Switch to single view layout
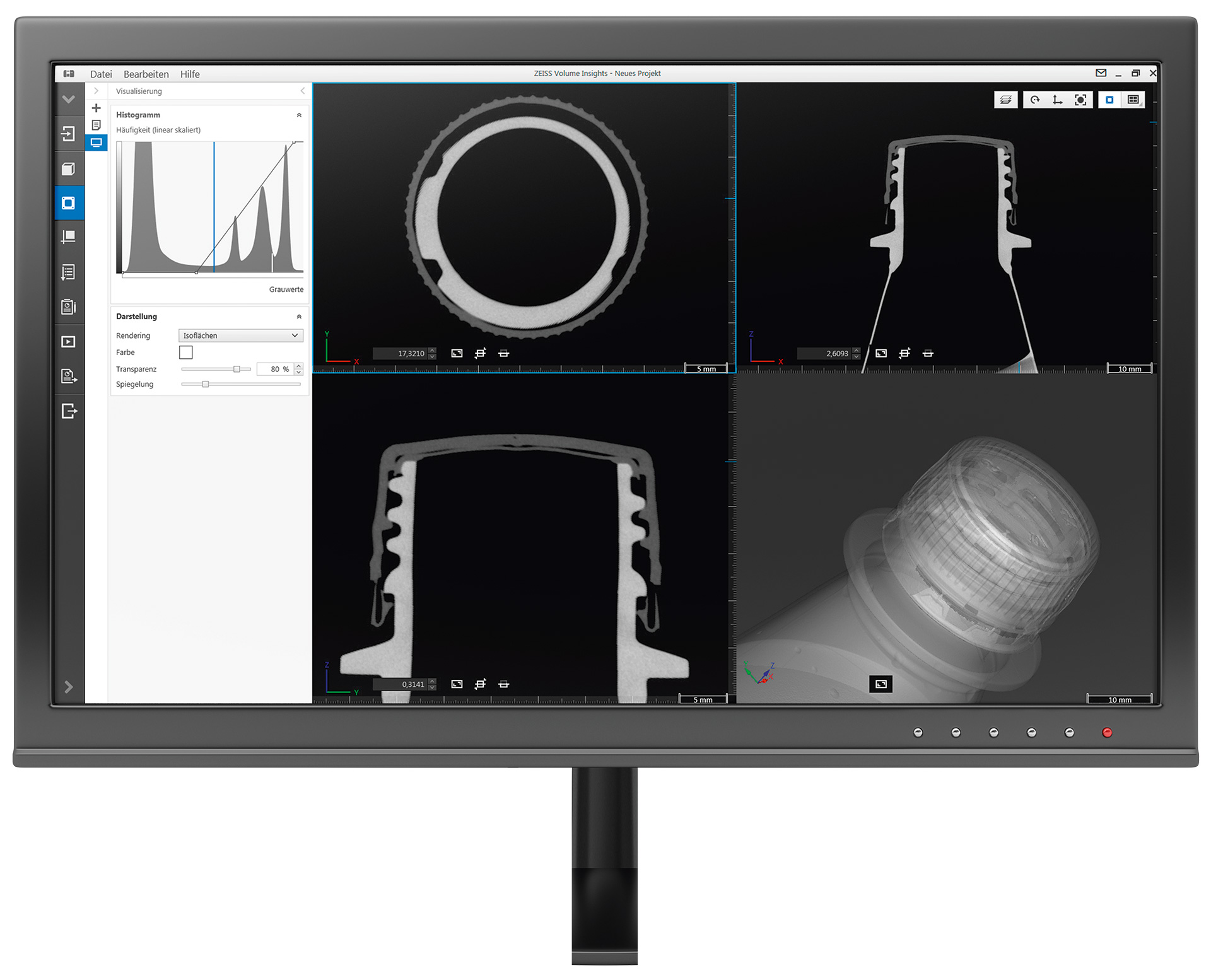This screenshot has height=980, width=1211. click(1109, 100)
